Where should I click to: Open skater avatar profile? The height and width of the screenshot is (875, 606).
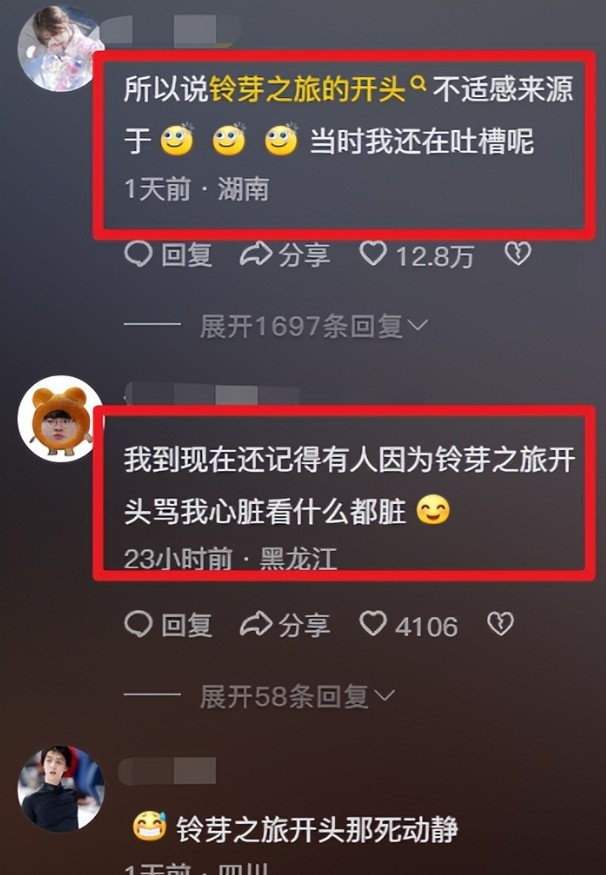61,789
